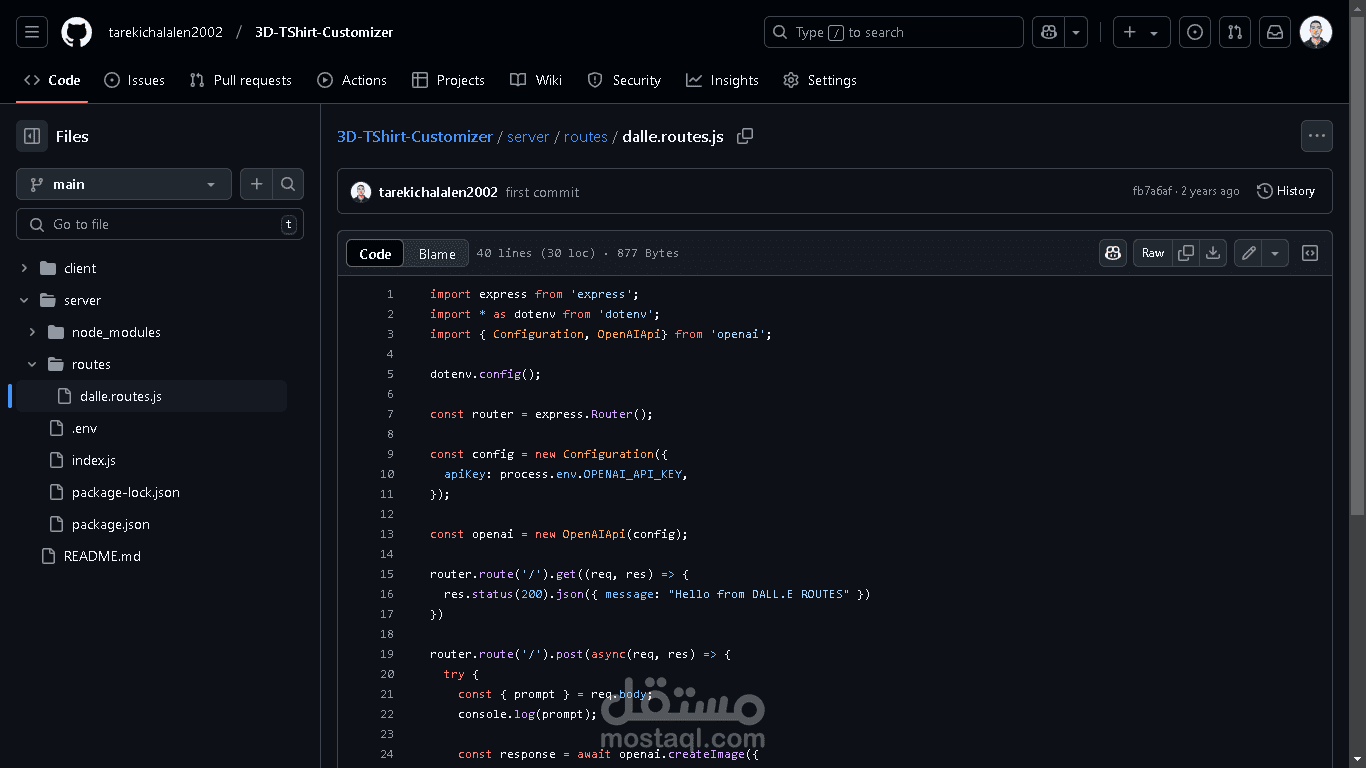Open the global navigation hamburger menu
Image resolution: width=1366 pixels, height=768 pixels.
(x=32, y=32)
